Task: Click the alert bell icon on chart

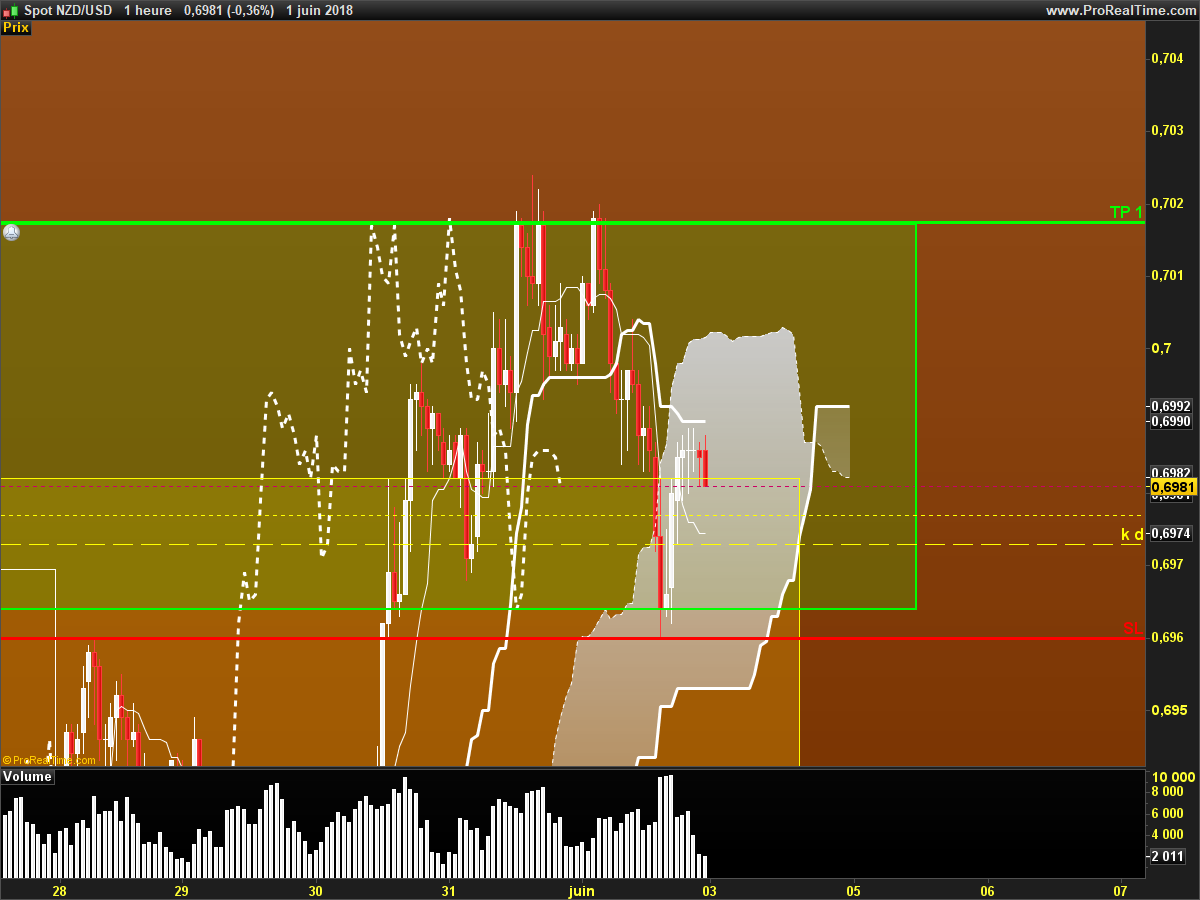Action: [x=11, y=232]
